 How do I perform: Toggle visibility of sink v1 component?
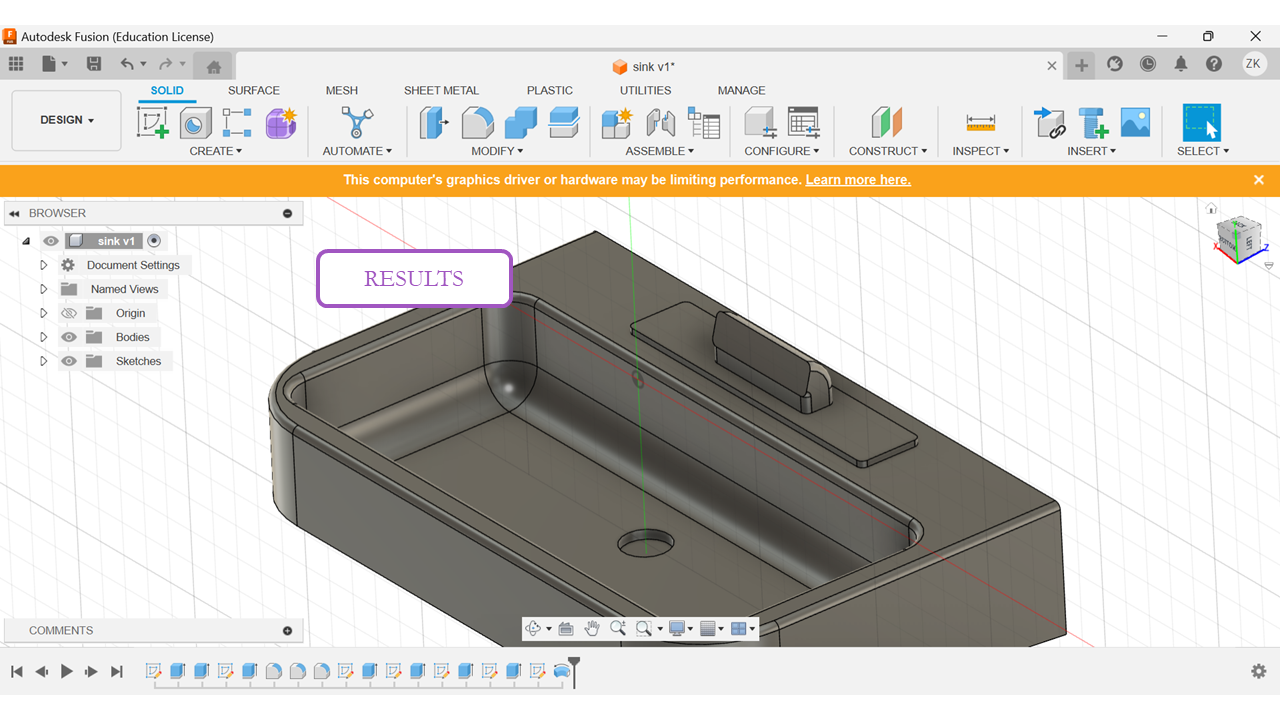[x=51, y=241]
